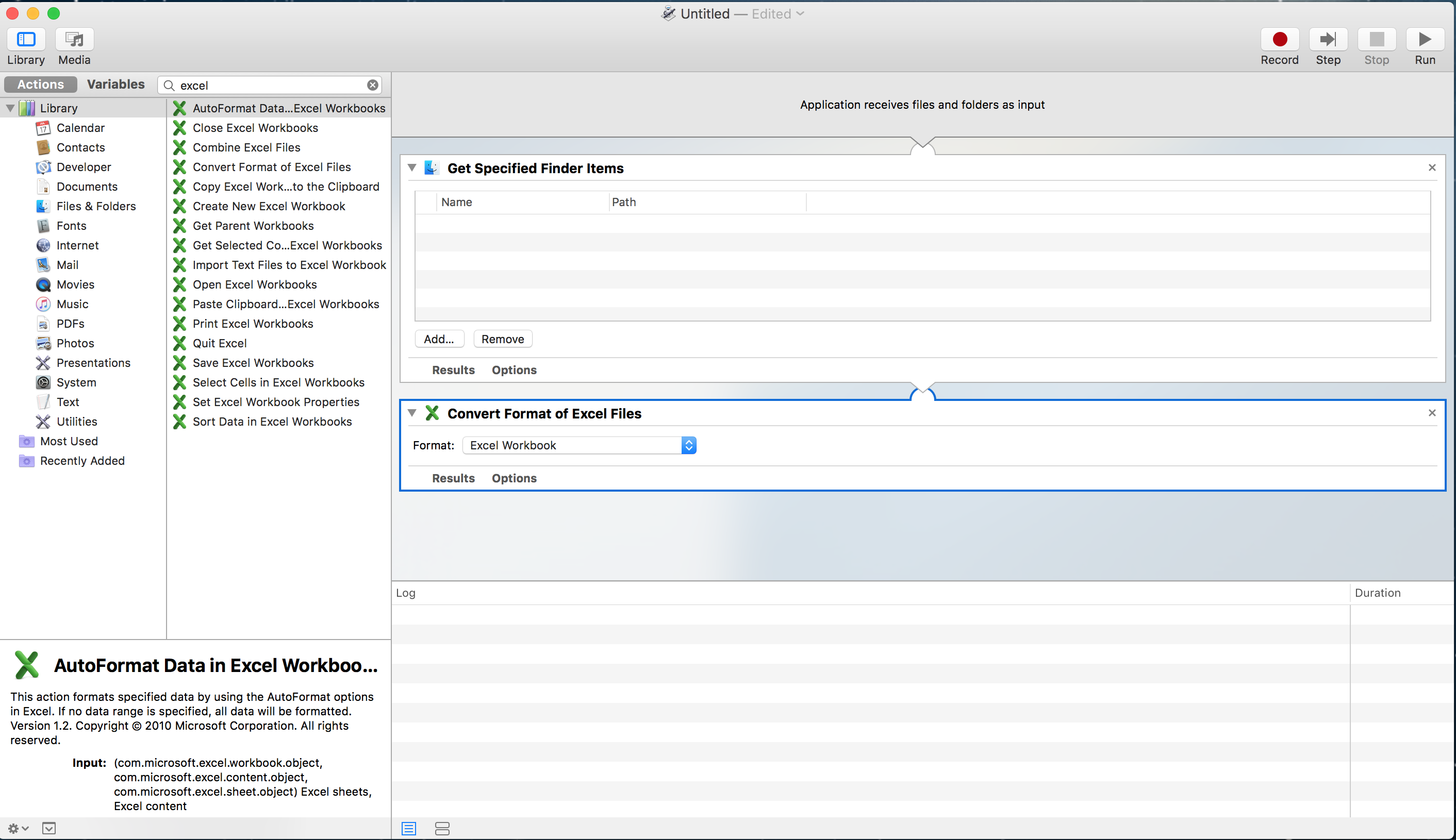Switch to the Variables tab
The image size is (1456, 840).
tap(116, 84)
